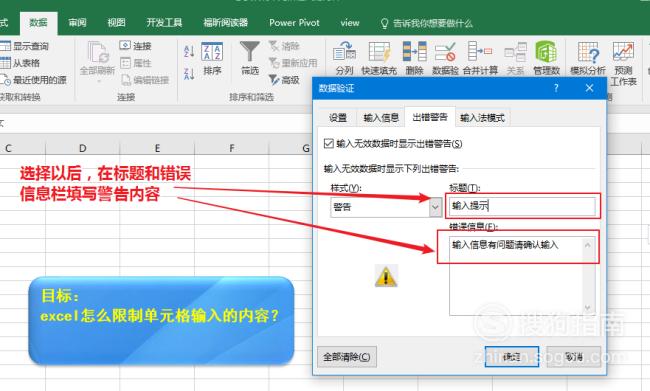Switch to the 设置 tab in dialog
This screenshot has height=391, width=650.
click(x=338, y=118)
